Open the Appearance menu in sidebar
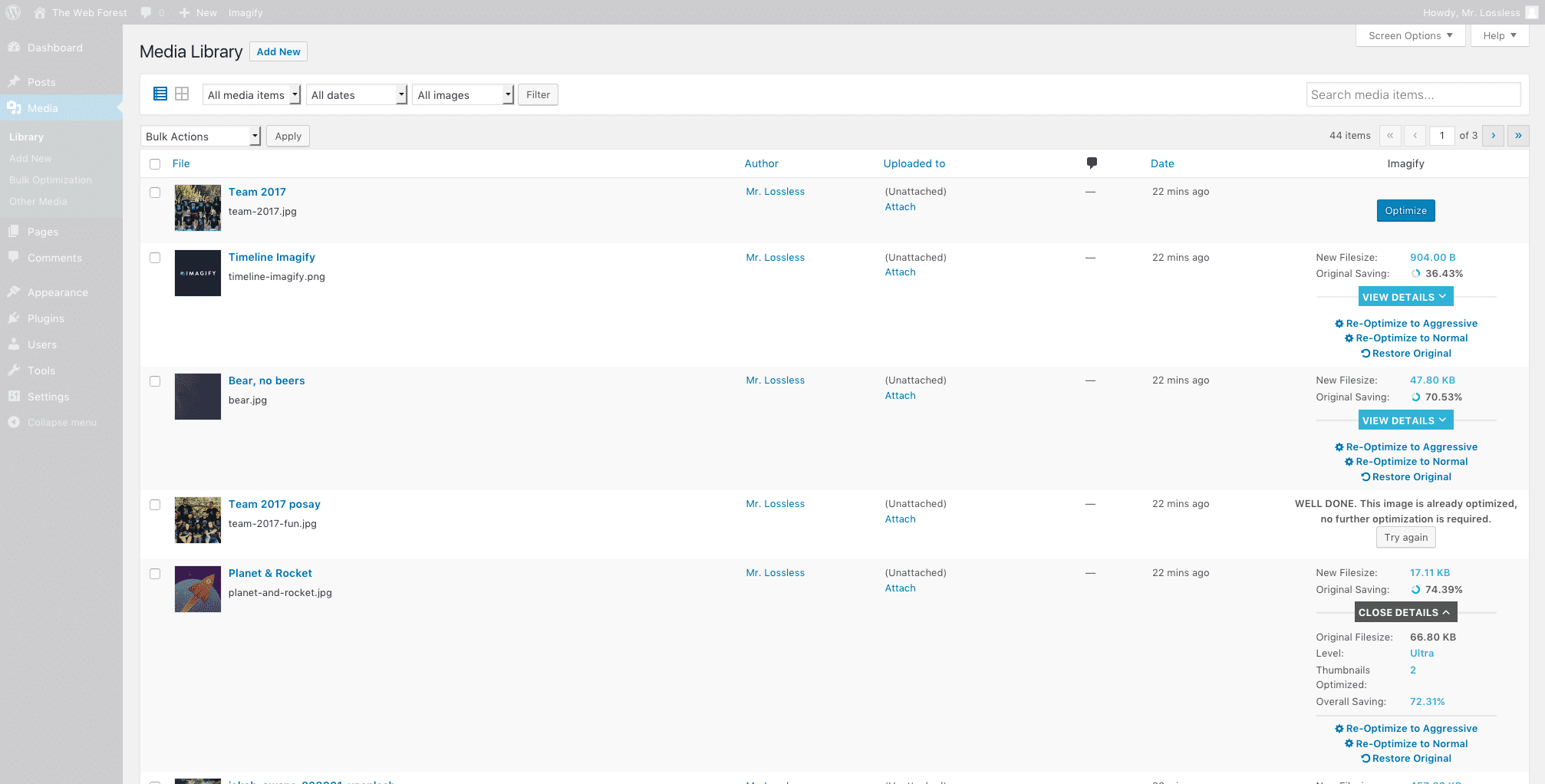 point(58,292)
